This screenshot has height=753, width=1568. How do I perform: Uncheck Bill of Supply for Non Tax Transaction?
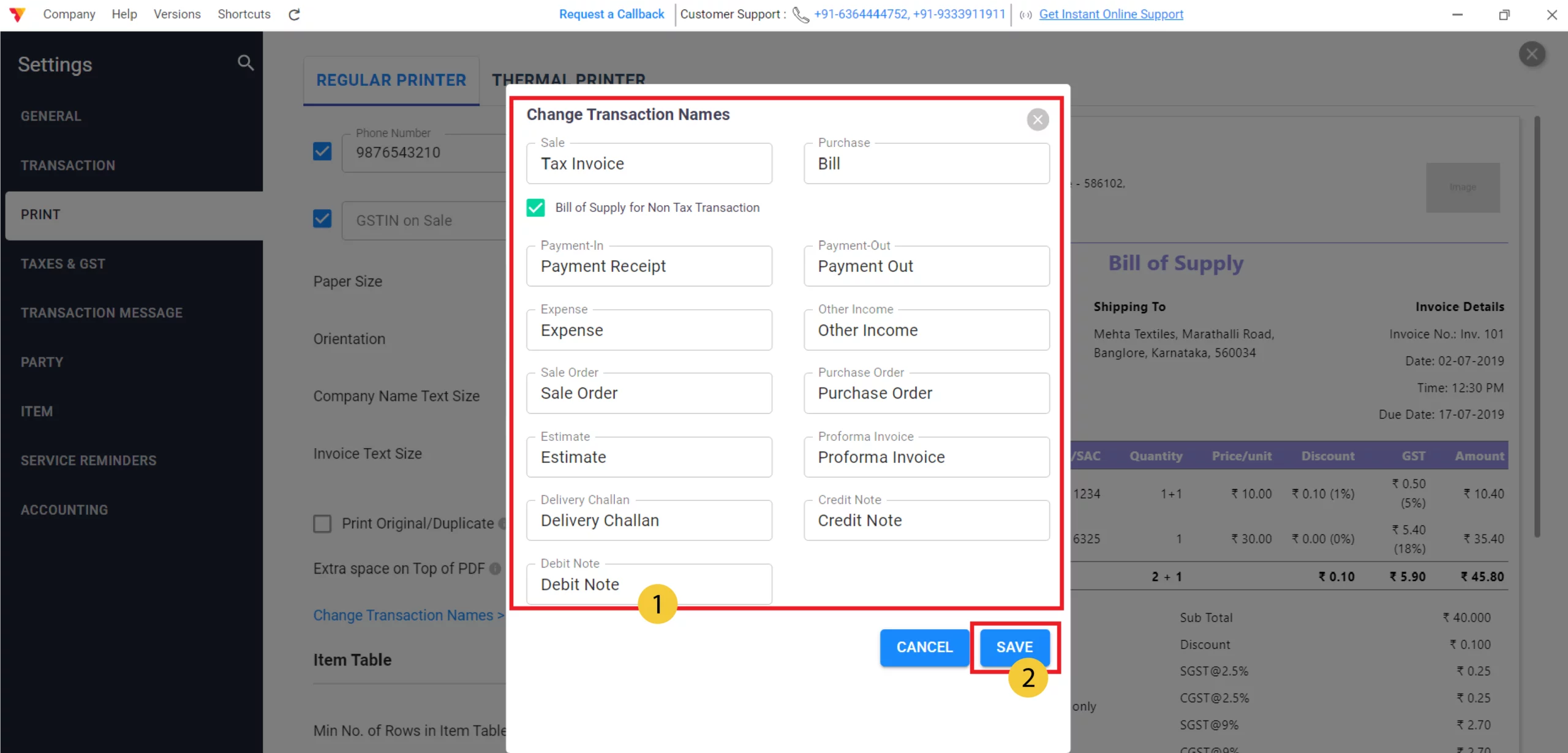point(535,208)
